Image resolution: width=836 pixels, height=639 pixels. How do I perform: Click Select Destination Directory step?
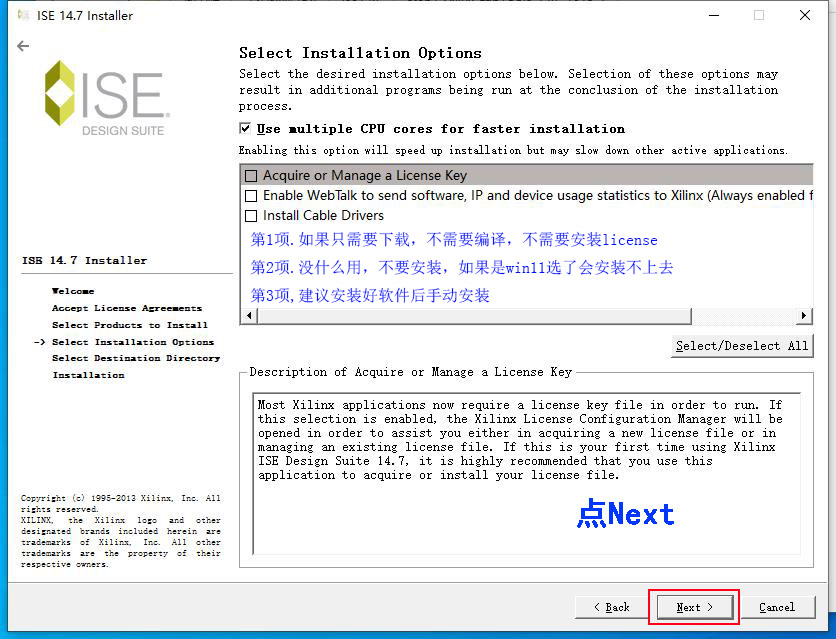135,358
